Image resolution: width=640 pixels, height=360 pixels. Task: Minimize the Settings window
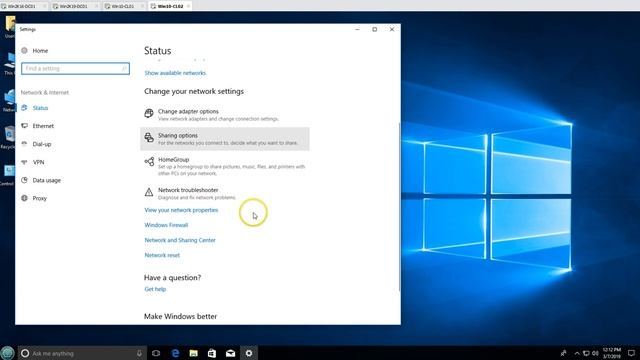coord(357,29)
